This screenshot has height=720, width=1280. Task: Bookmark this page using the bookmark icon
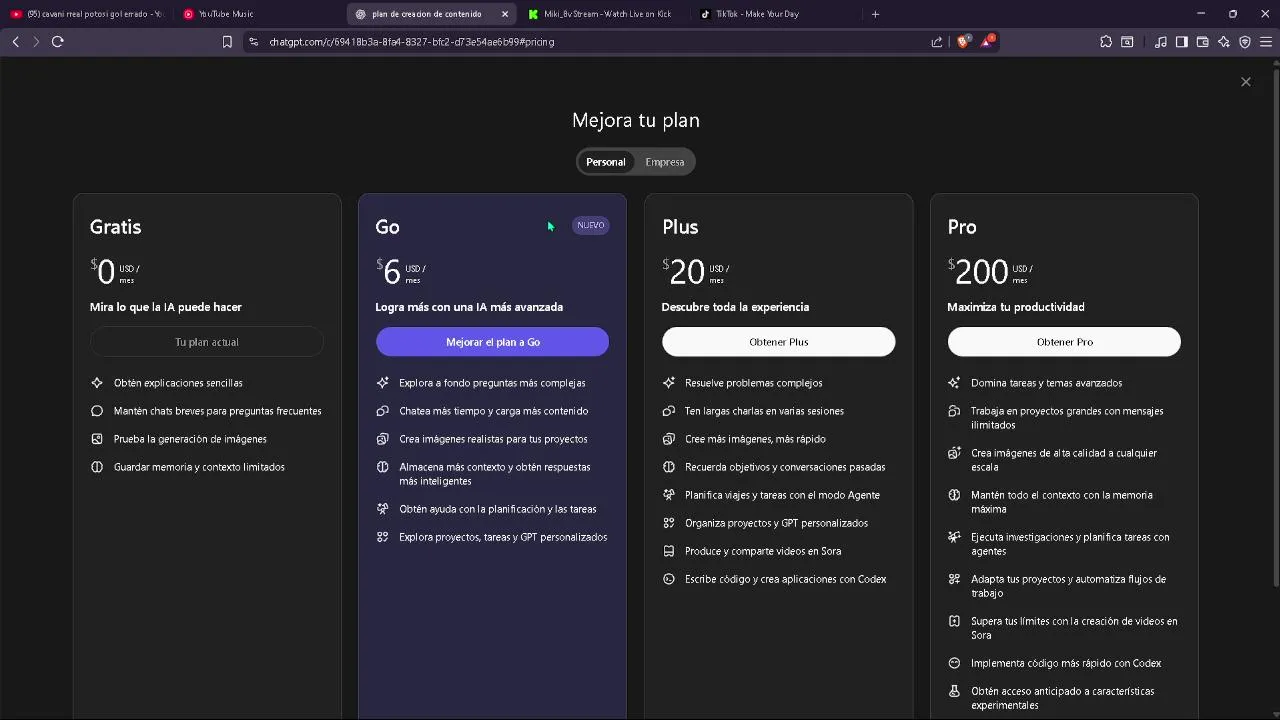[x=227, y=42]
